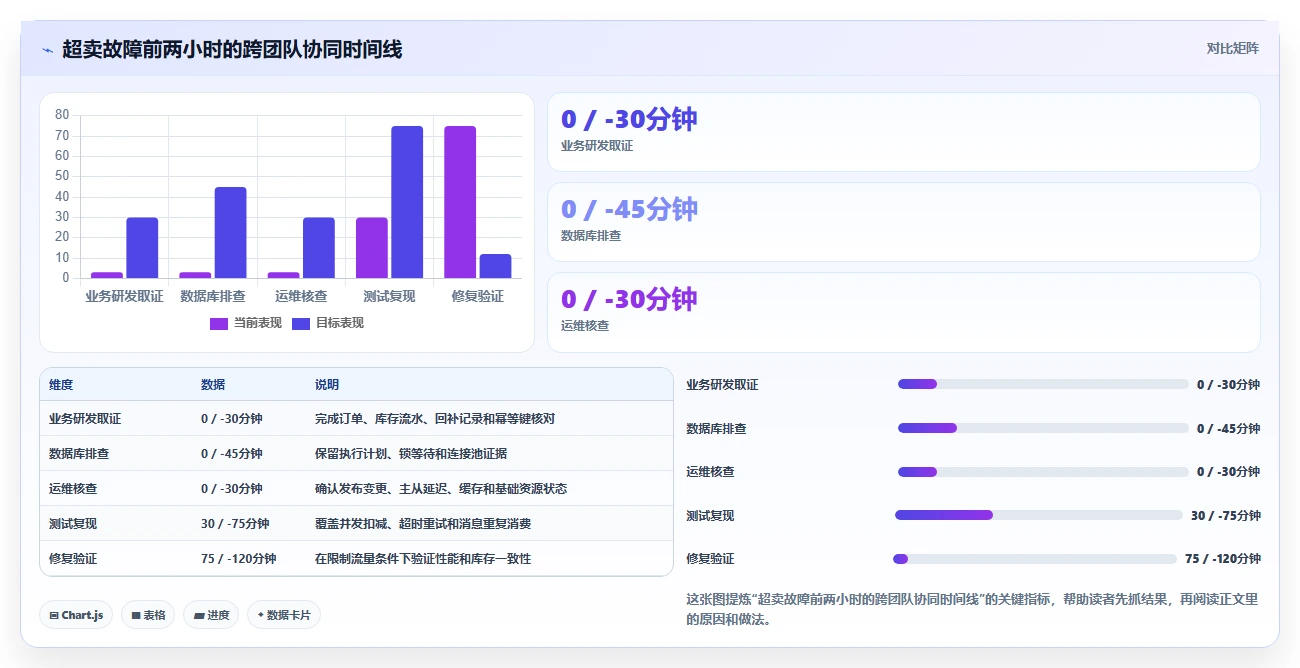Click the 运维核查 progress bar
1300x668 pixels.
pyautogui.click(x=1043, y=471)
